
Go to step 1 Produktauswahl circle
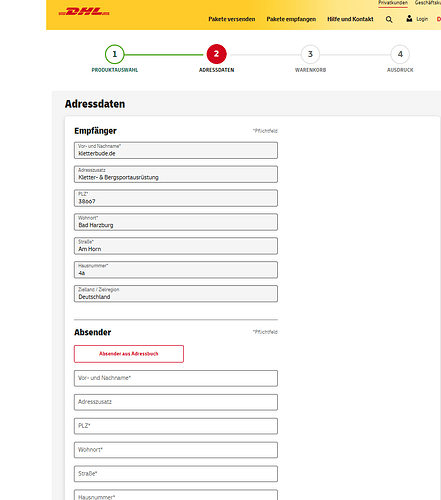coord(115,54)
